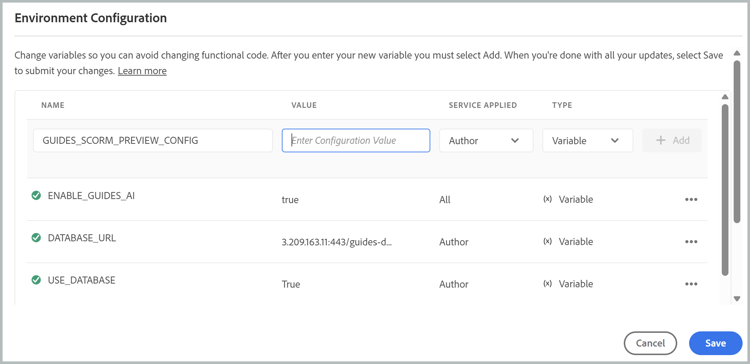Image resolution: width=750 pixels, height=364 pixels.
Task: Click the VALUE column header
Action: (304, 105)
